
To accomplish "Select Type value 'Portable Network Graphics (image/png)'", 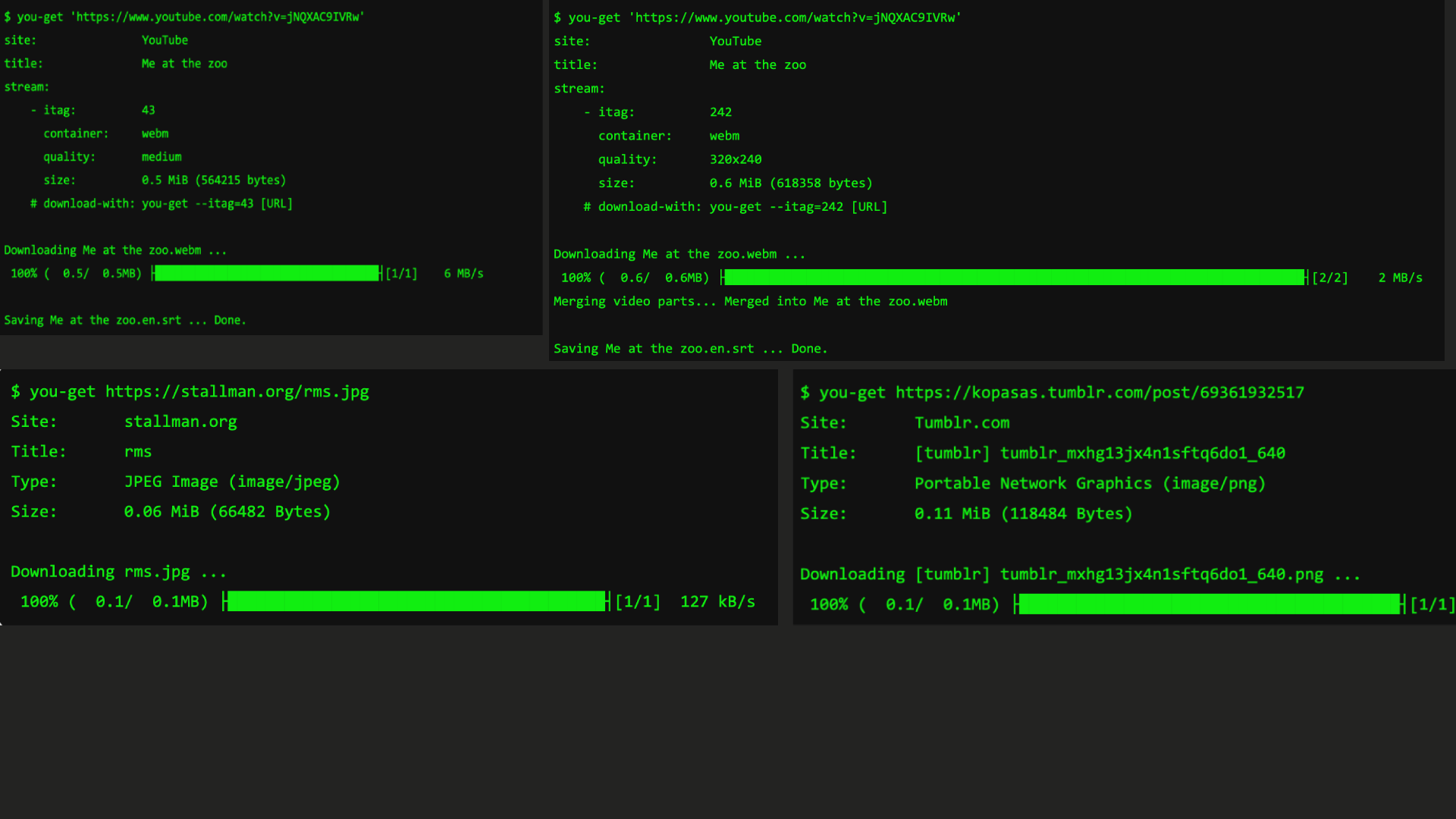I will click(1090, 484).
